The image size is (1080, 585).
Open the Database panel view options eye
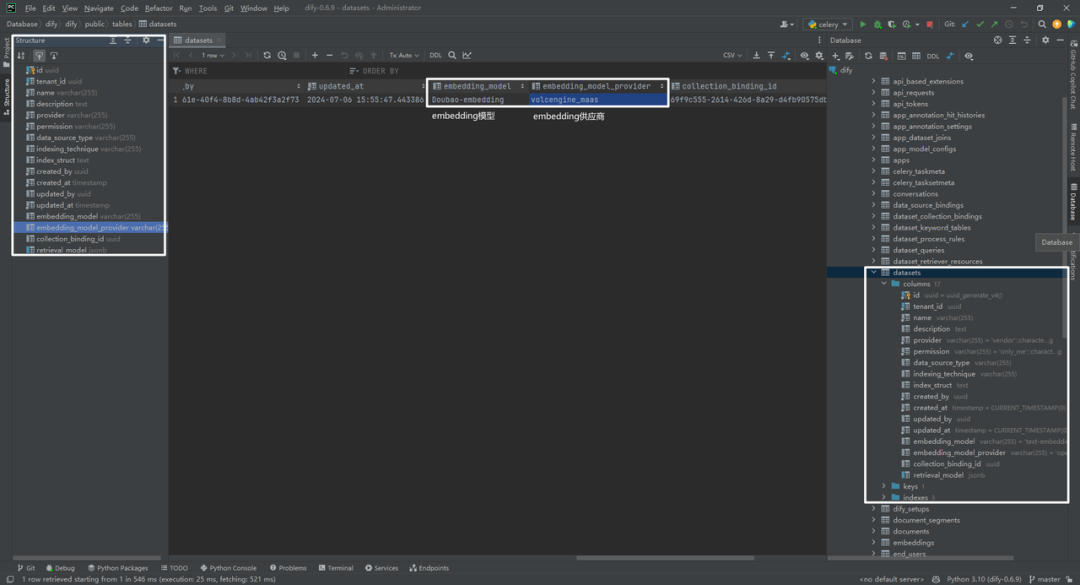tap(968, 56)
